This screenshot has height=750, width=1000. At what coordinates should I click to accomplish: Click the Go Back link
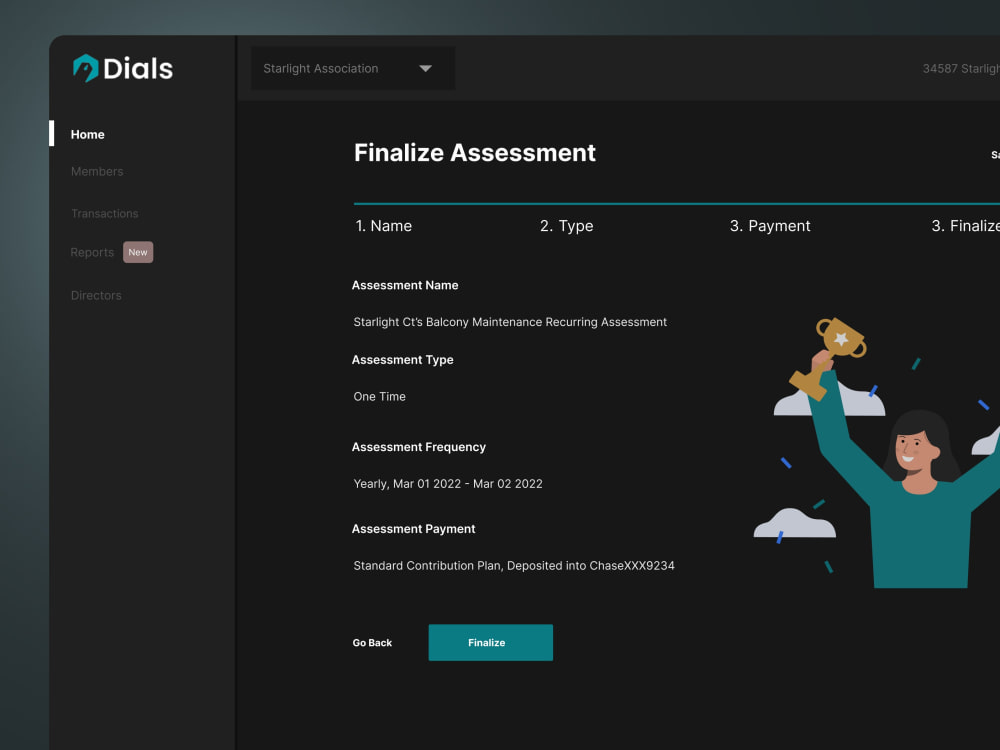[372, 643]
